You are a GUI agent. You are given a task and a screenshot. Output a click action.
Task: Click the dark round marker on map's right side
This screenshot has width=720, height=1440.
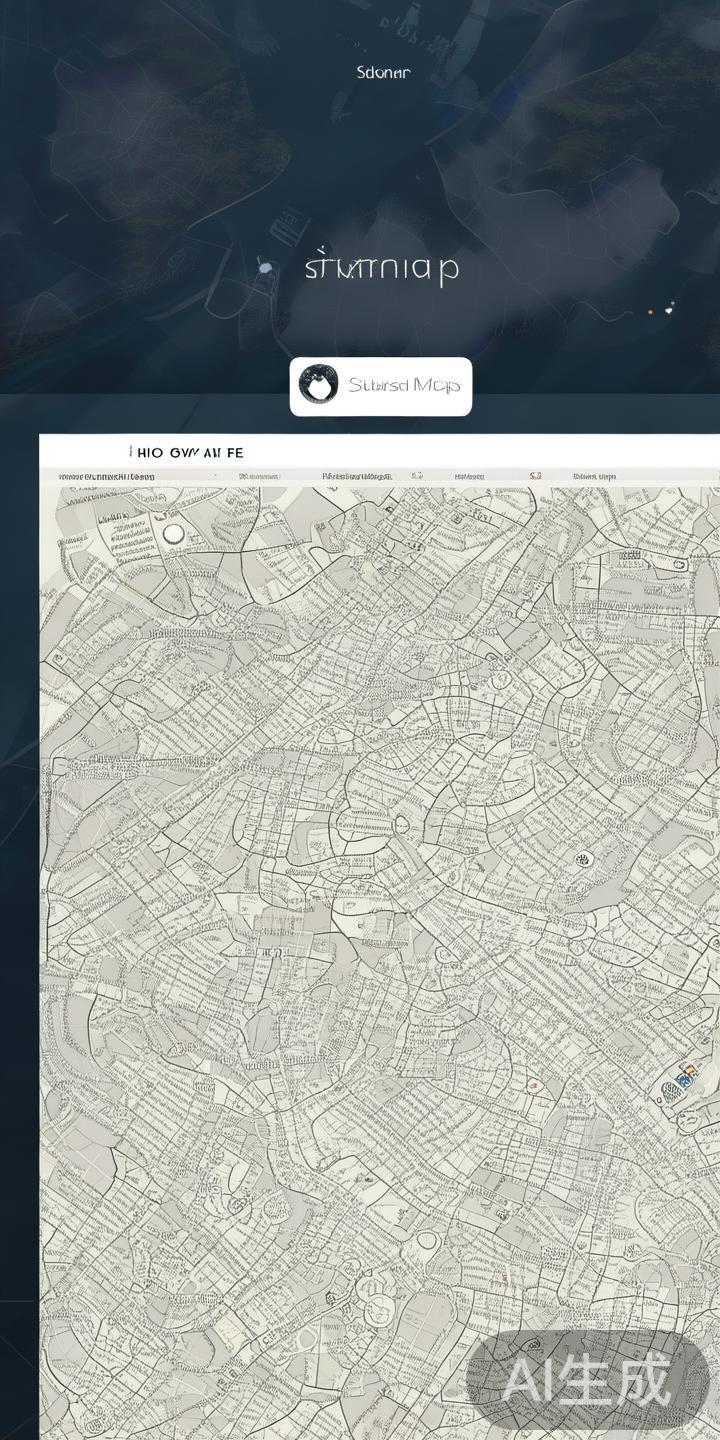tap(582, 858)
